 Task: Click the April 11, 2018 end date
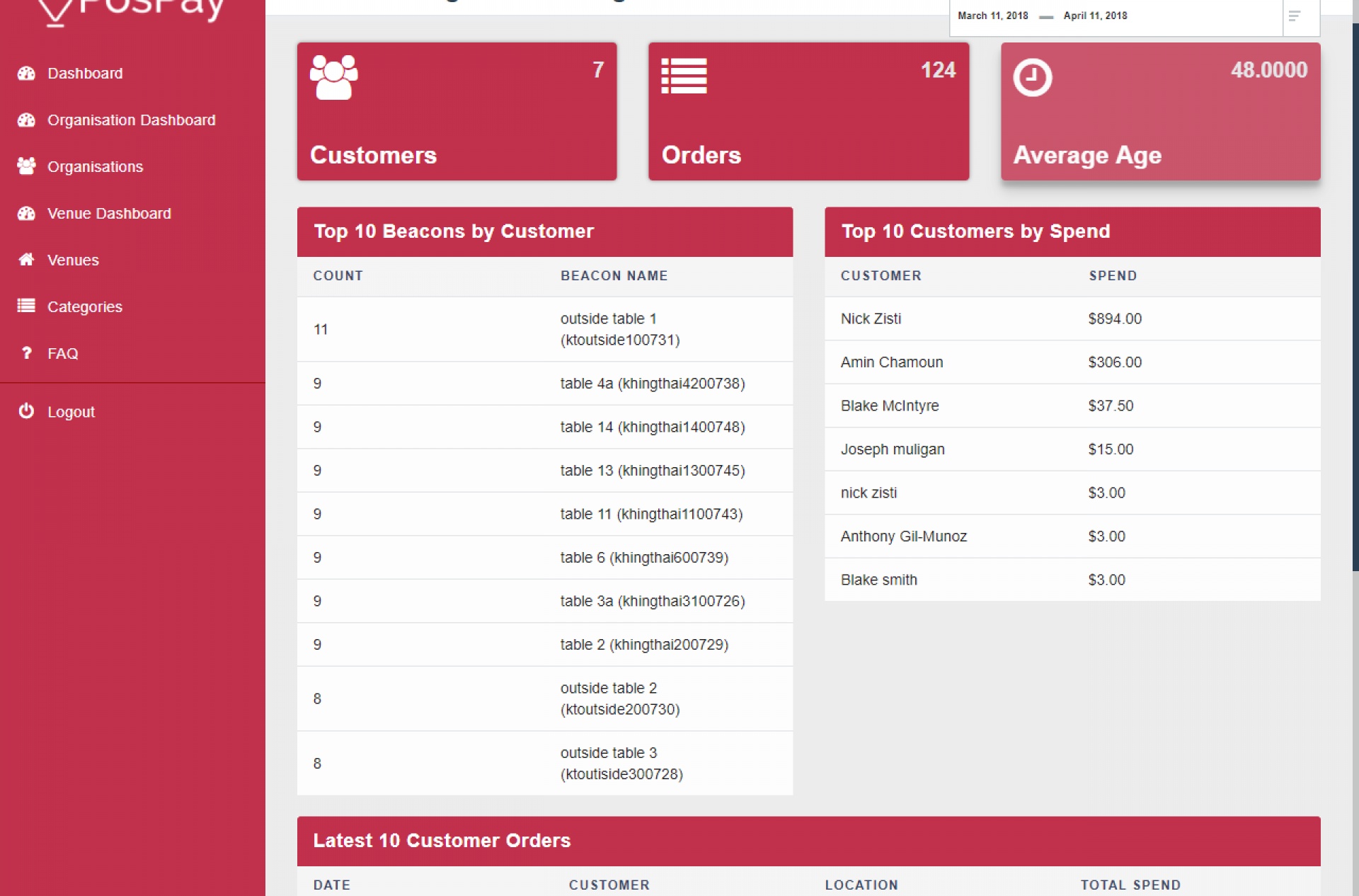1095,16
